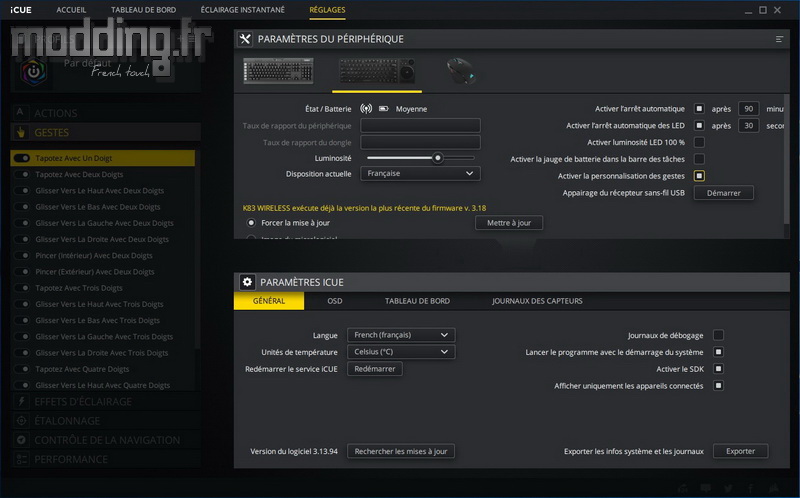Click the Par défaut profile hexagon icon
Image resolution: width=800 pixels, height=498 pixels.
tap(34, 72)
